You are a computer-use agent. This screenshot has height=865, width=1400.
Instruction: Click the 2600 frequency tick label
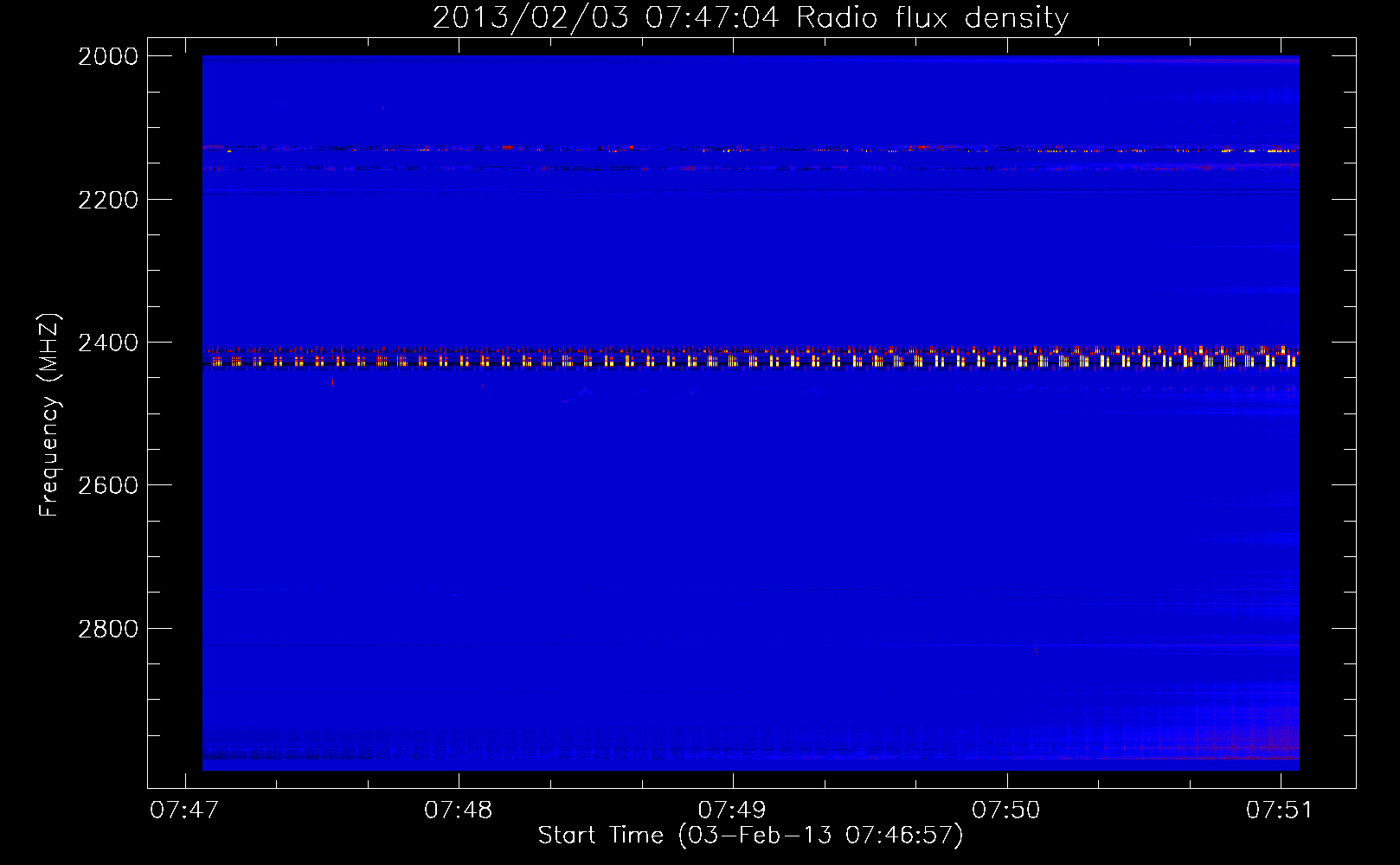click(108, 486)
